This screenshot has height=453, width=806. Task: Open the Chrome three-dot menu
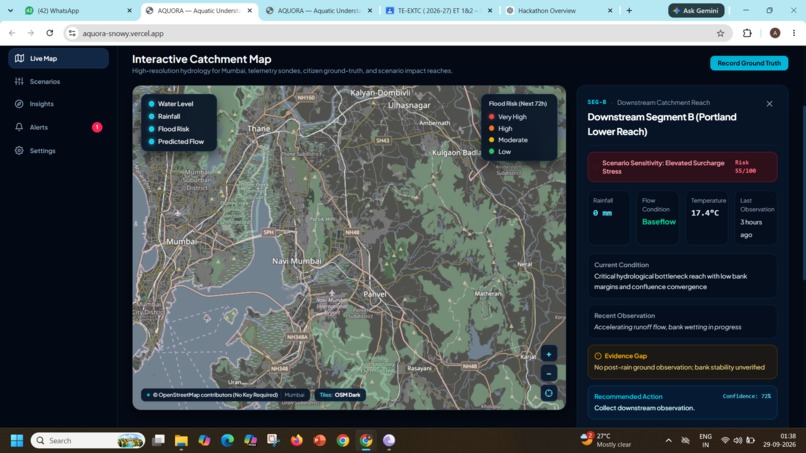[x=794, y=33]
